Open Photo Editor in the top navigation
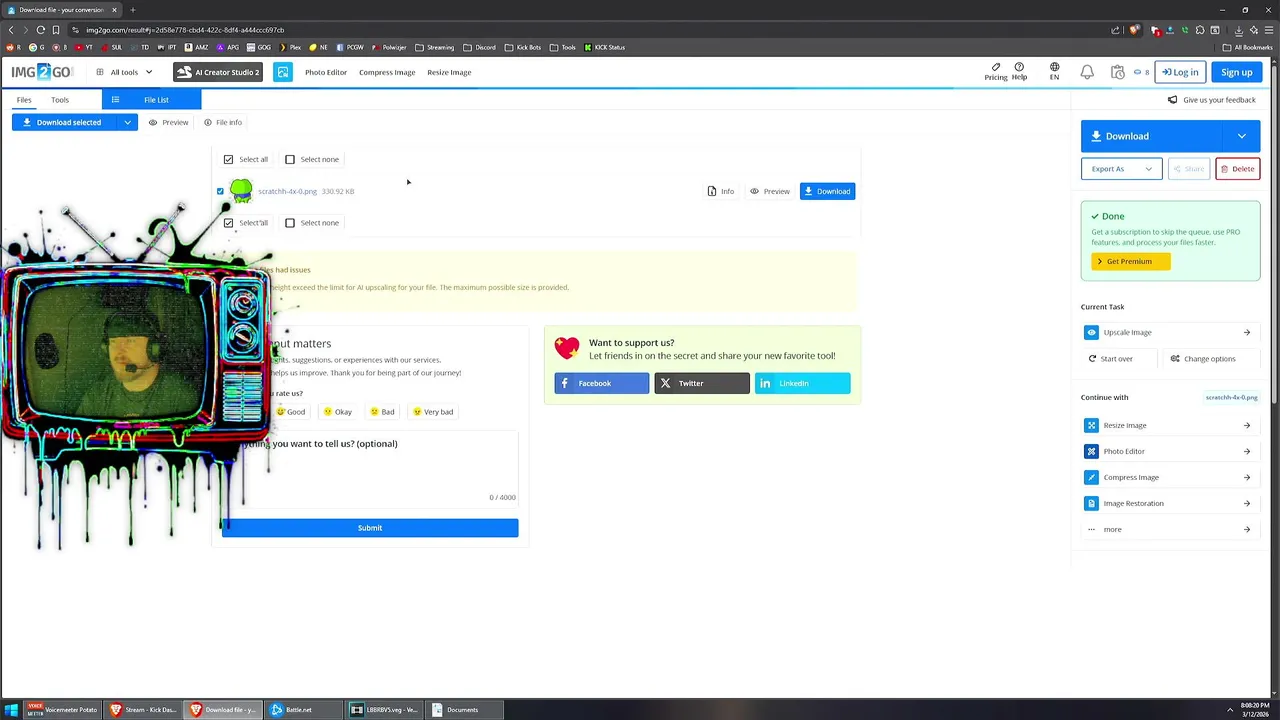 pyautogui.click(x=326, y=72)
